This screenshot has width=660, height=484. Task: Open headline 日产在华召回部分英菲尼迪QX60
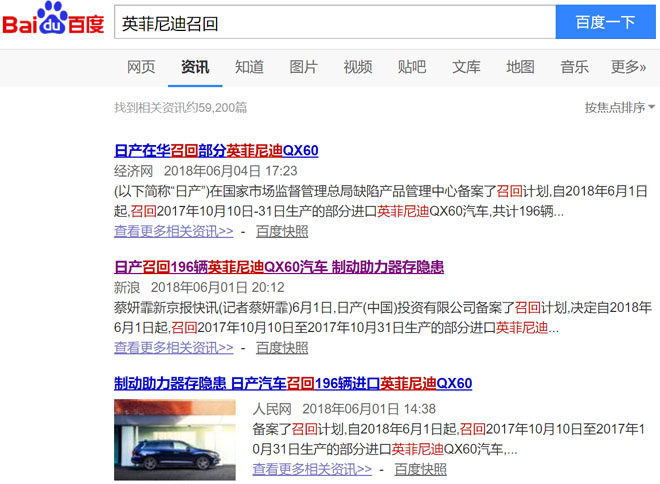coord(216,150)
